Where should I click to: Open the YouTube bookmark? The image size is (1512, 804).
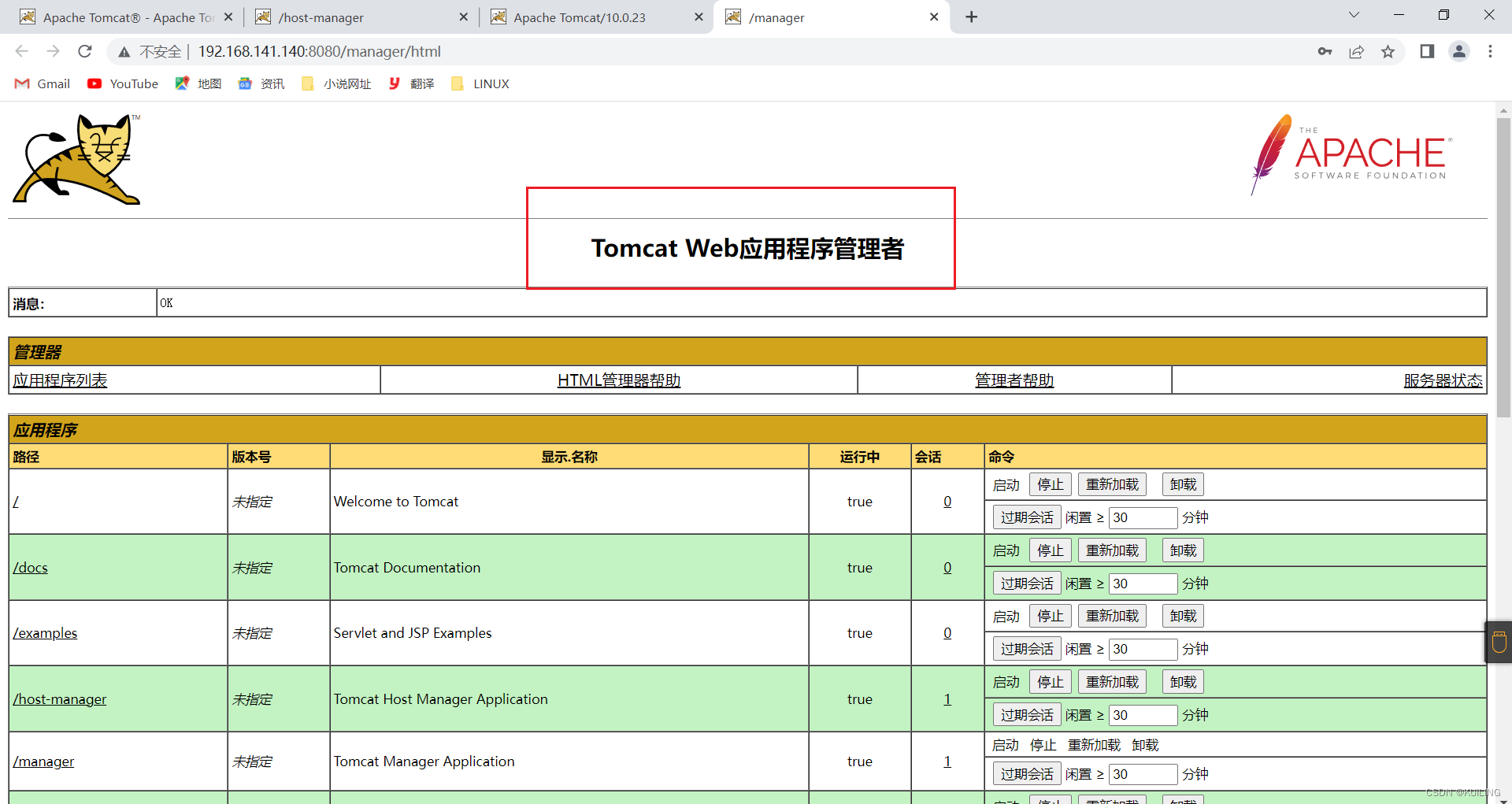point(123,83)
